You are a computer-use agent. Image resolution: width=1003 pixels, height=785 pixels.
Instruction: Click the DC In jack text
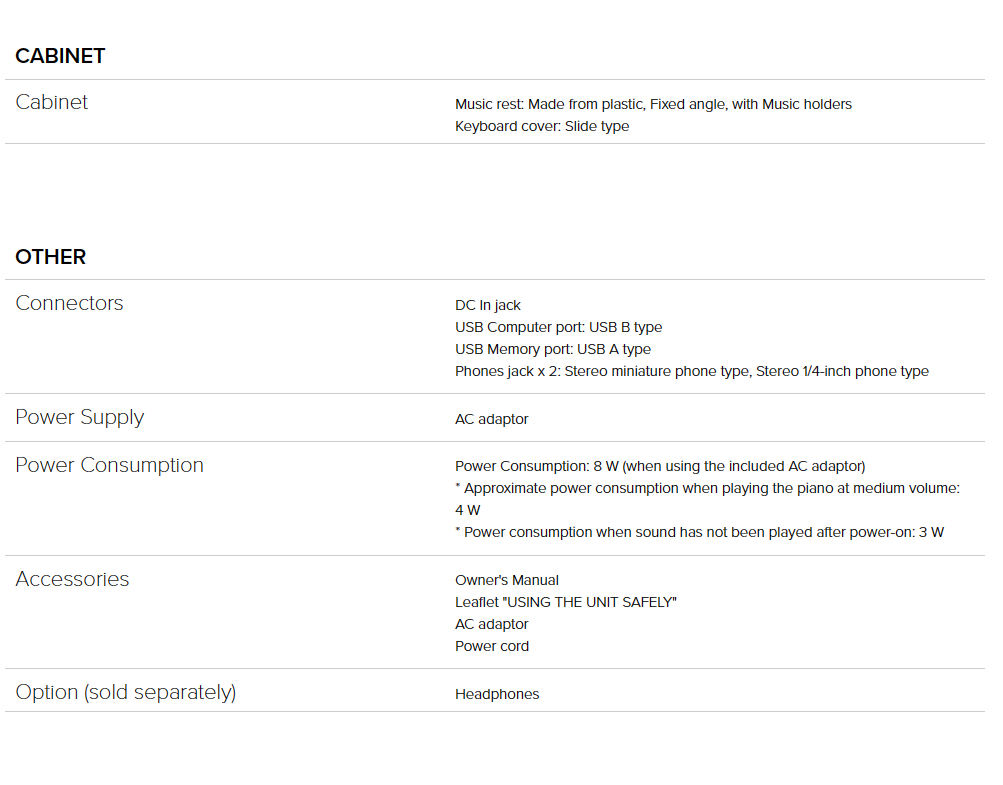(x=487, y=305)
